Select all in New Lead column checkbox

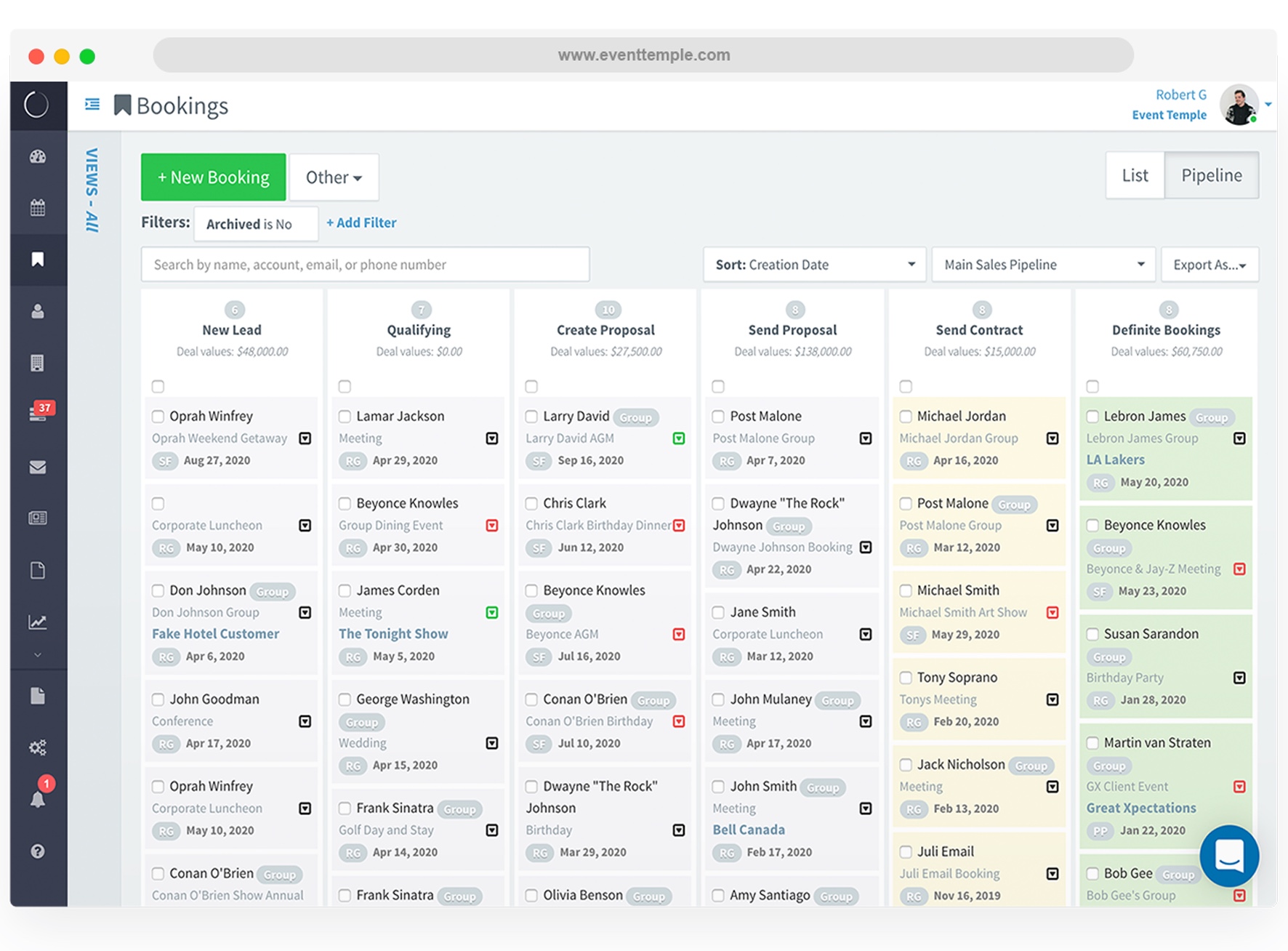coord(158,386)
